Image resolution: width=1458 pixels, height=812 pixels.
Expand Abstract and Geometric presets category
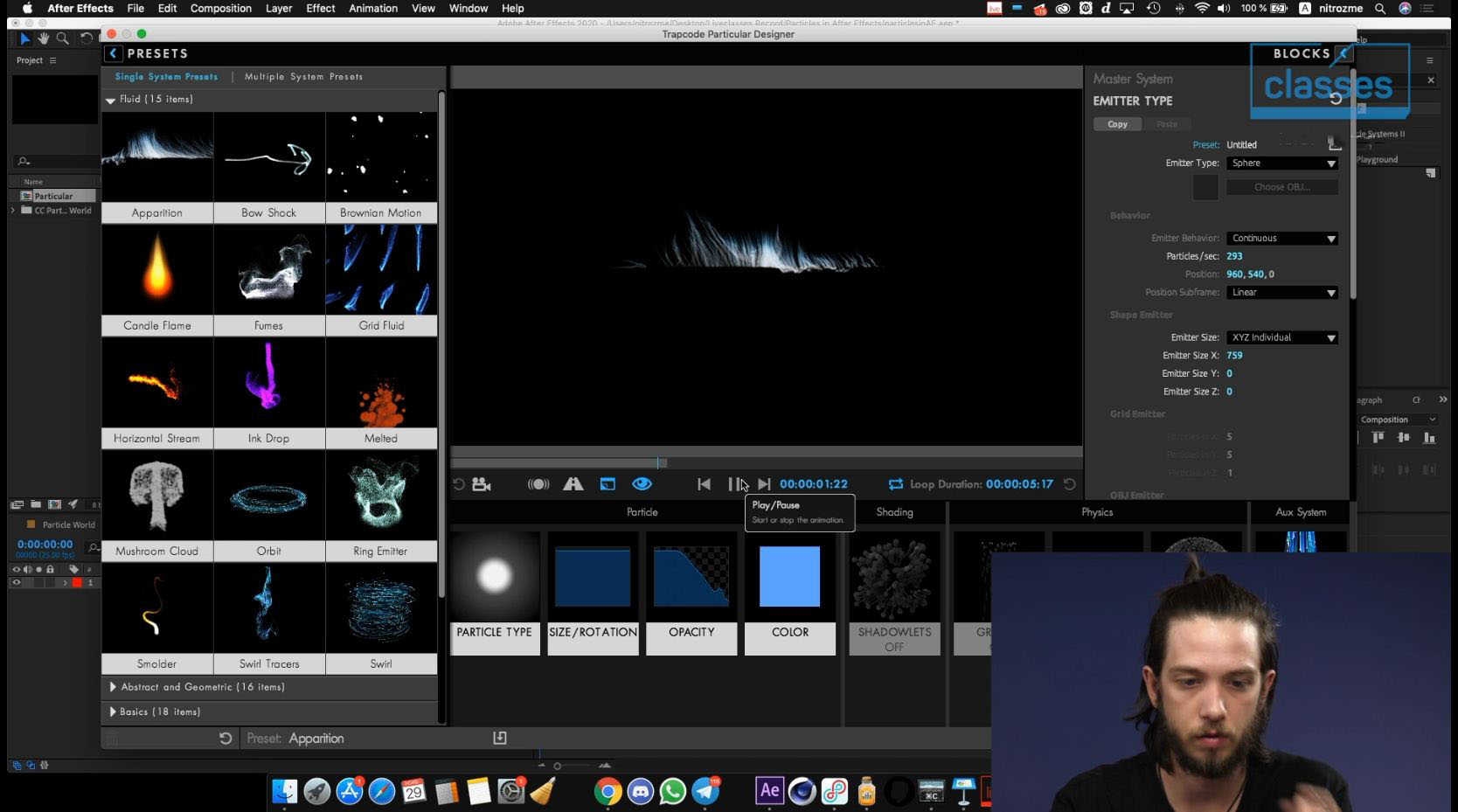tap(113, 687)
